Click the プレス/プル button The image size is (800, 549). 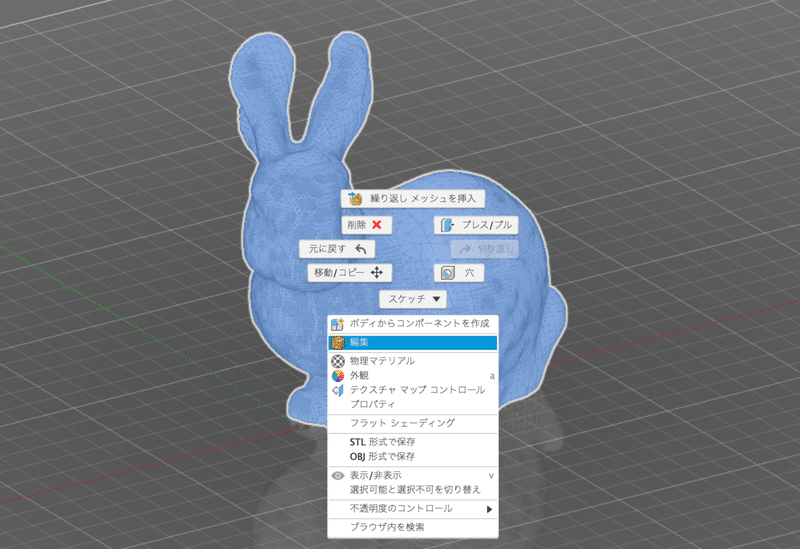[476, 225]
